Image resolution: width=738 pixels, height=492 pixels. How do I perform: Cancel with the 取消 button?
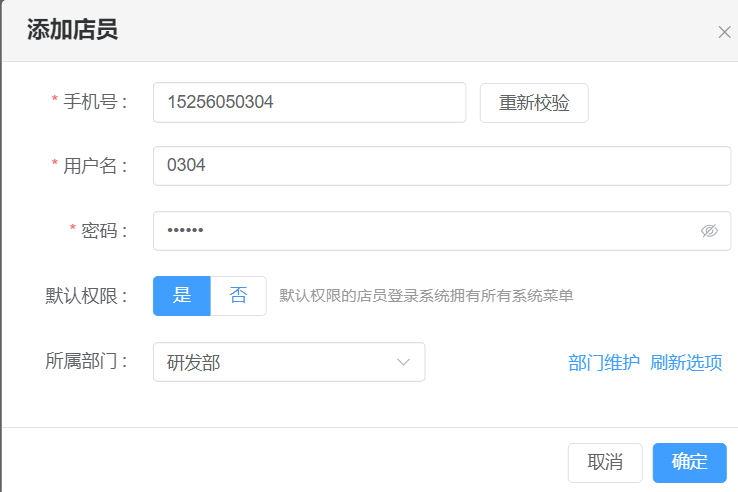click(x=605, y=462)
